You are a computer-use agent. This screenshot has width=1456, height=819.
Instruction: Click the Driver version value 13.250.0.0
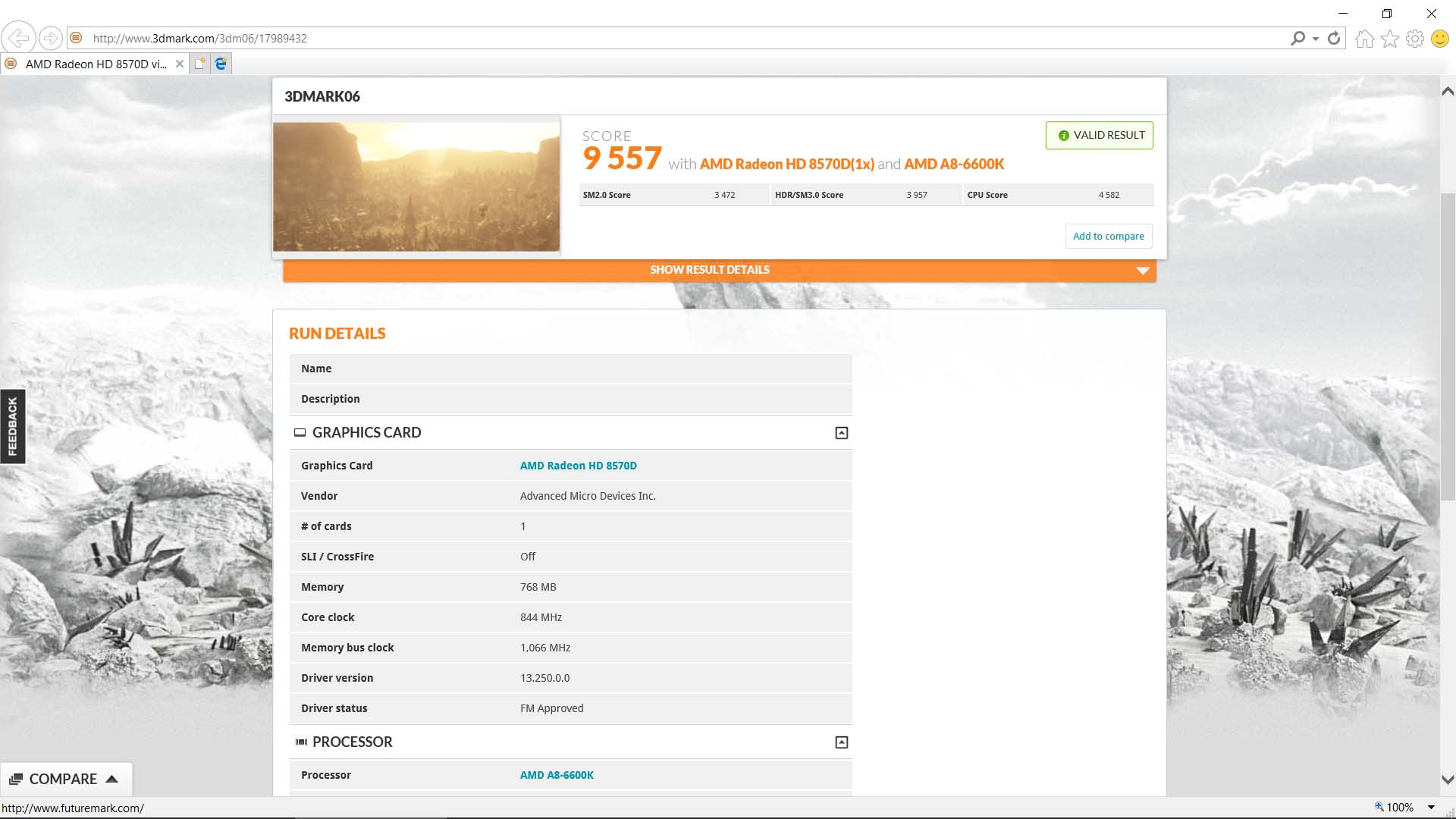544,678
